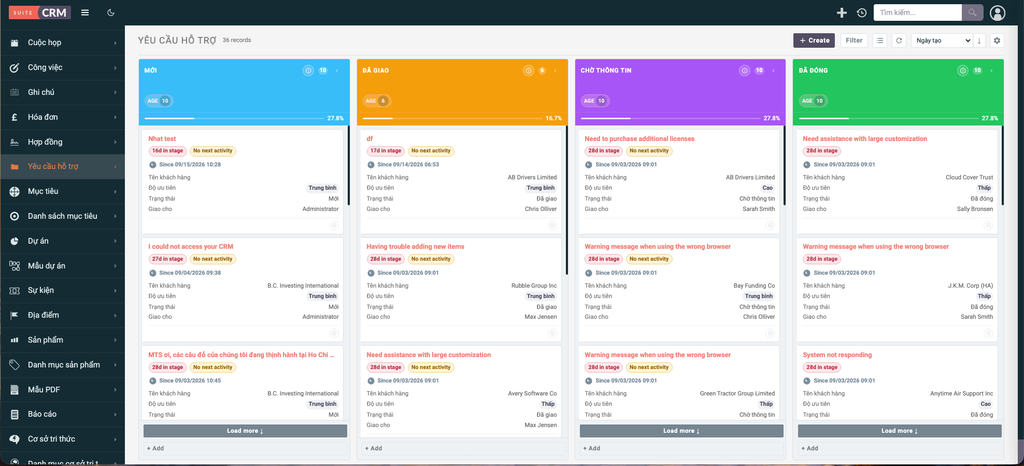Screen dimensions: 1024x466
Task: Toggle dark mode moon icon
Action: click(x=110, y=12)
